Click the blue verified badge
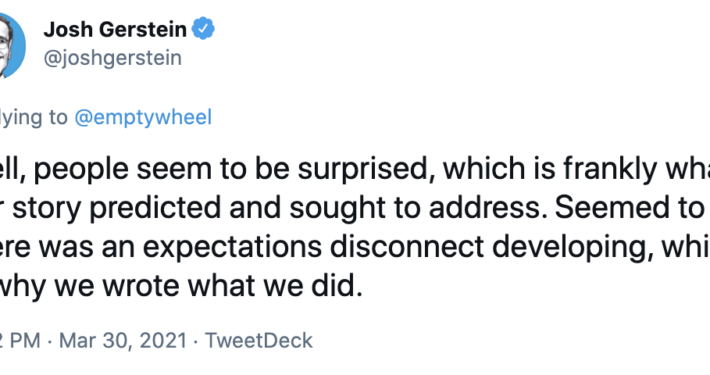The image size is (710, 375). (203, 29)
